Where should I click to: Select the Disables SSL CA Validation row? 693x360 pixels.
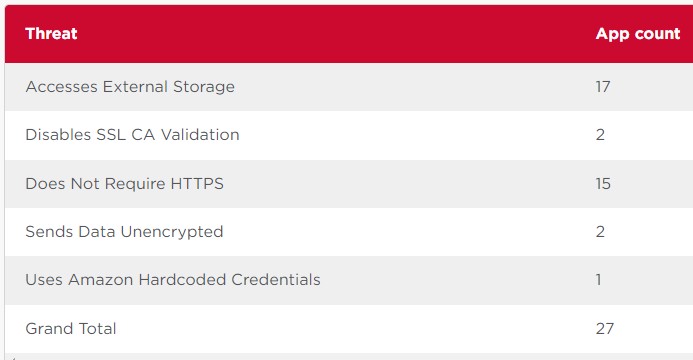tap(349, 135)
